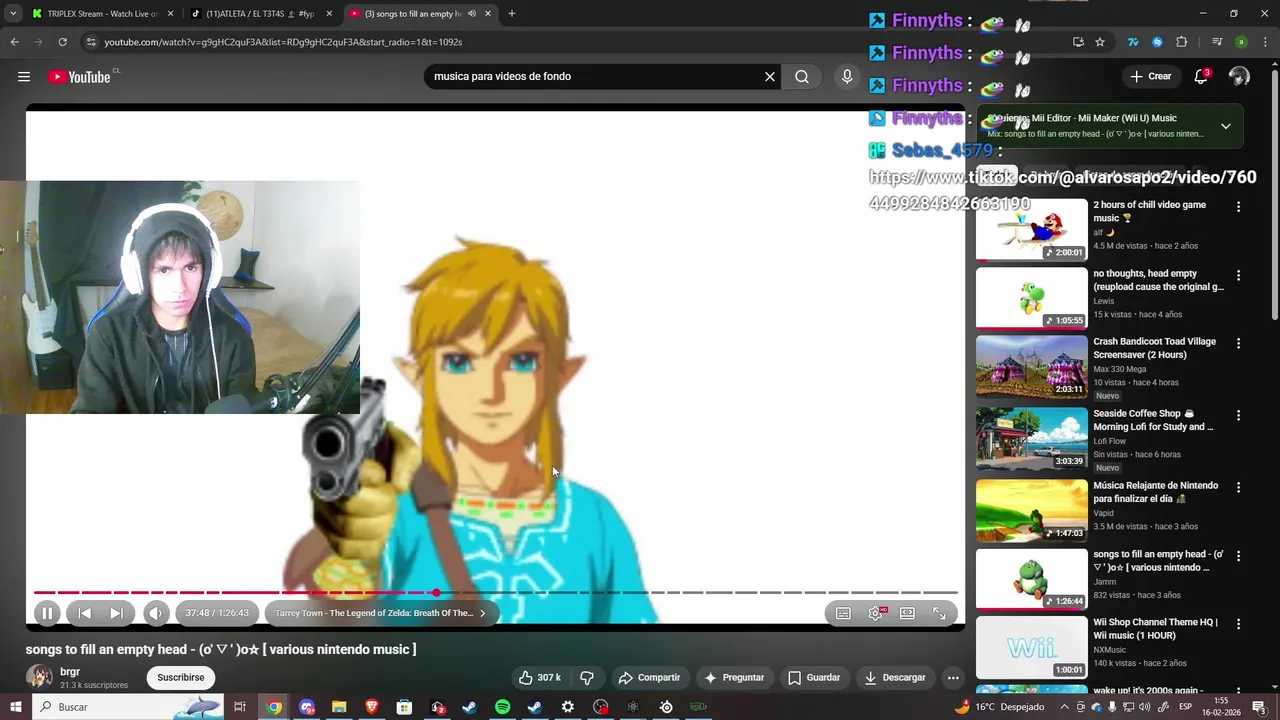
Task: Open Crash Bandicoot Toad Village thumbnail
Action: tap(1031, 366)
